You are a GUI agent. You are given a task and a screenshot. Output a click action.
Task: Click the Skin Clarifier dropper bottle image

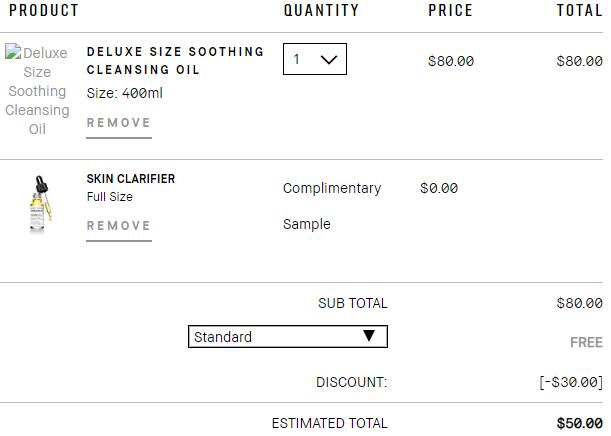tap(39, 203)
